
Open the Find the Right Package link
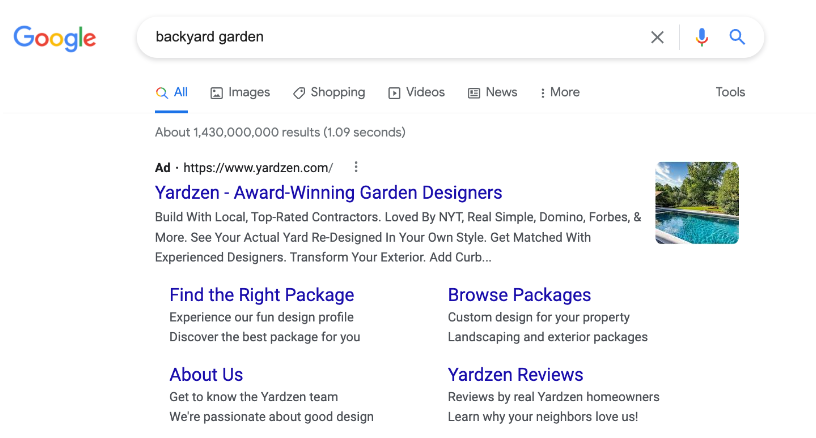pos(262,295)
